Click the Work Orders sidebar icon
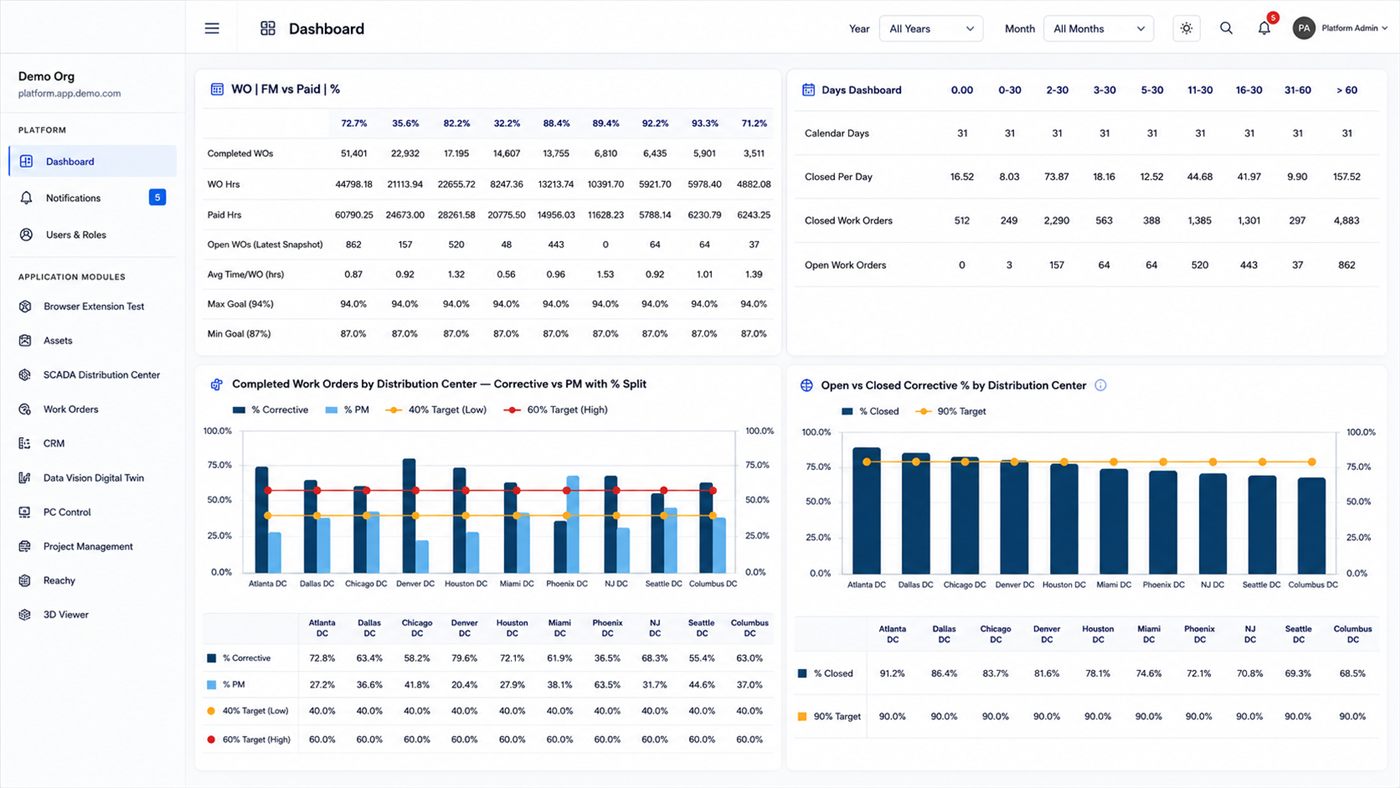This screenshot has height=788, width=1400. (x=25, y=409)
